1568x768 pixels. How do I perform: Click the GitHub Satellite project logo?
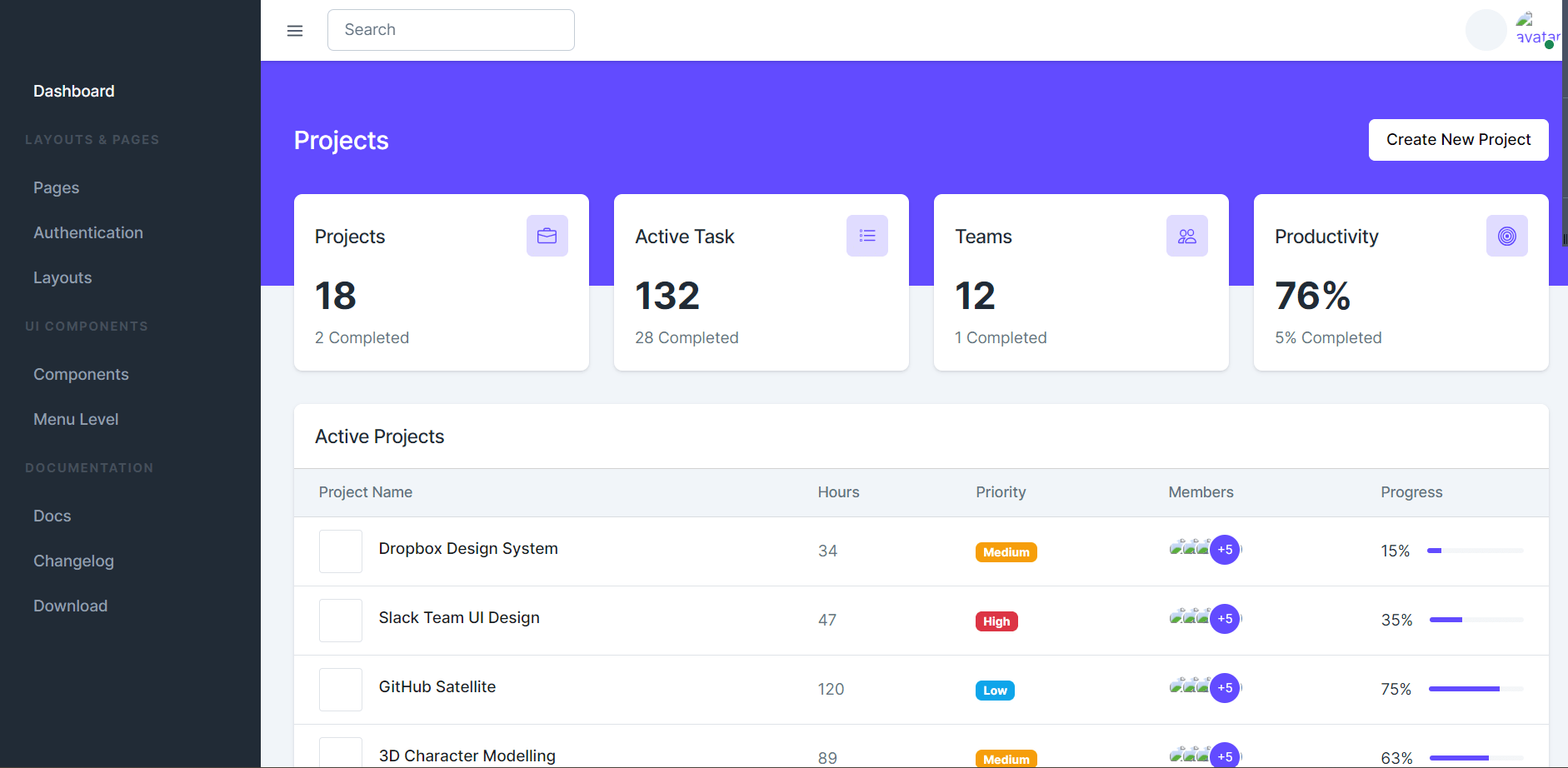click(341, 690)
